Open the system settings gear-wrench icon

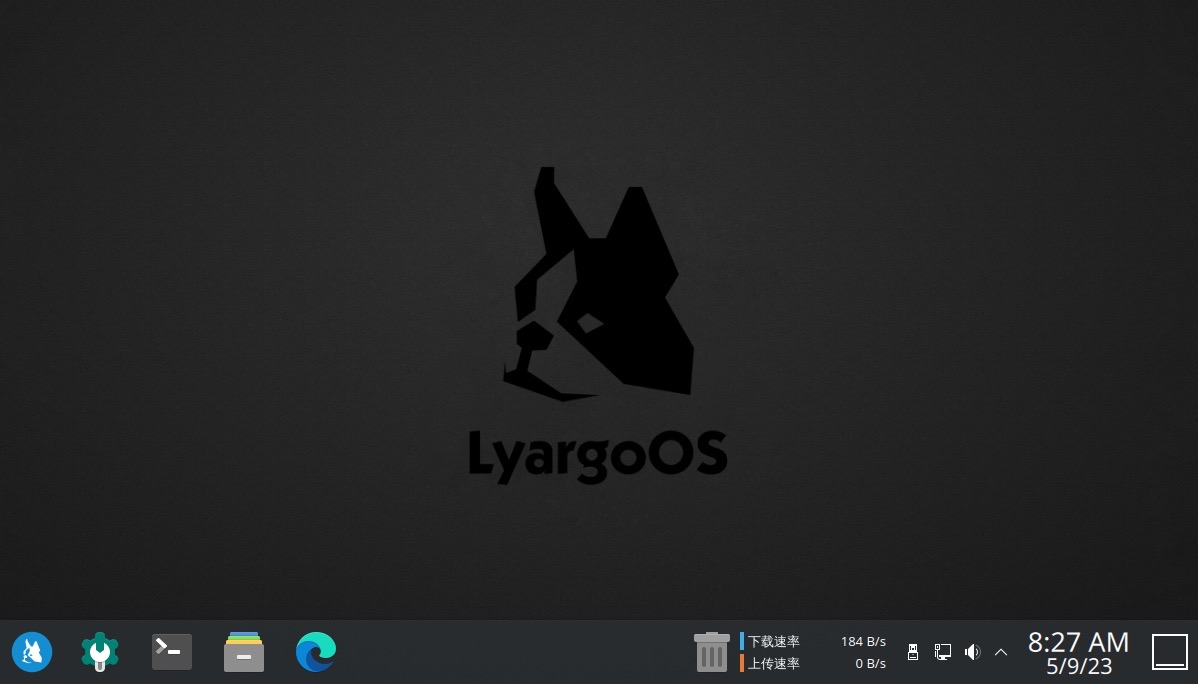tap(100, 652)
